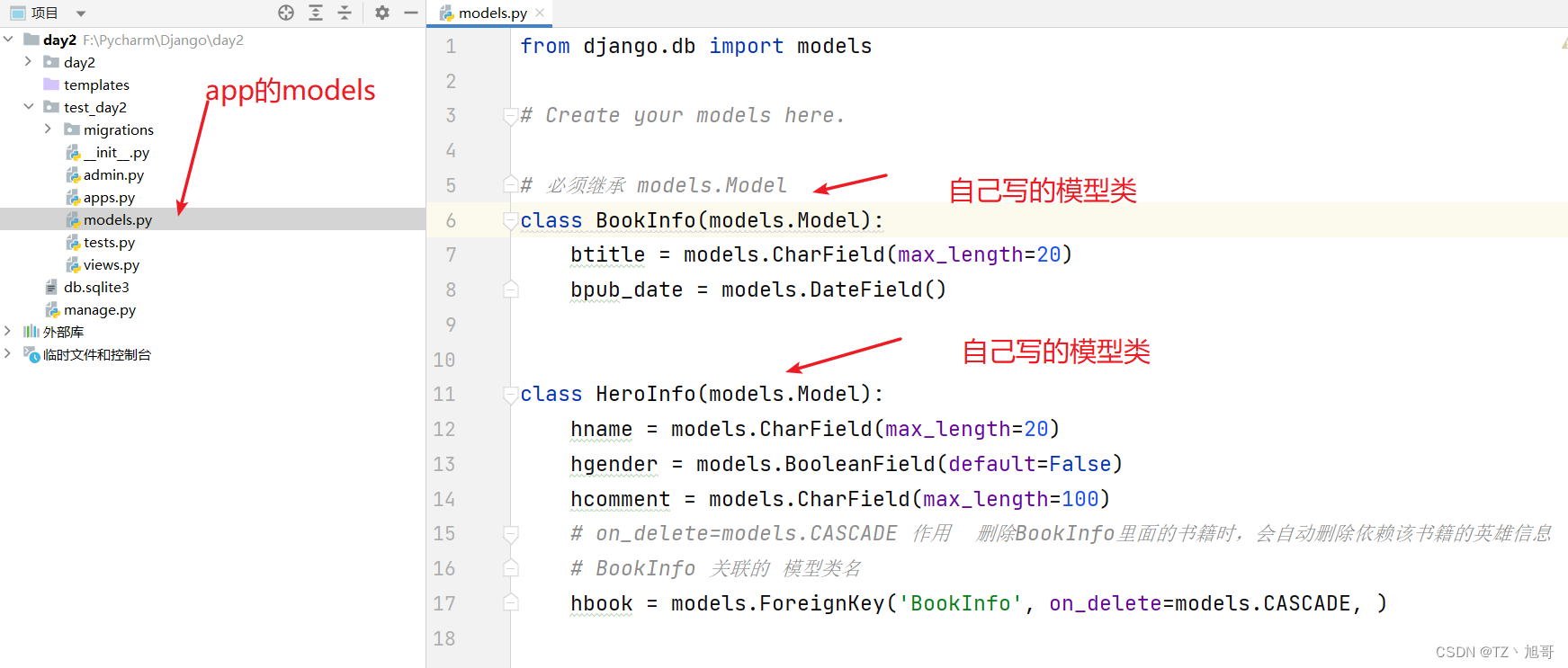This screenshot has height=668, width=1568.
Task: Collapse the test_day2 folder
Action: click(x=28, y=107)
